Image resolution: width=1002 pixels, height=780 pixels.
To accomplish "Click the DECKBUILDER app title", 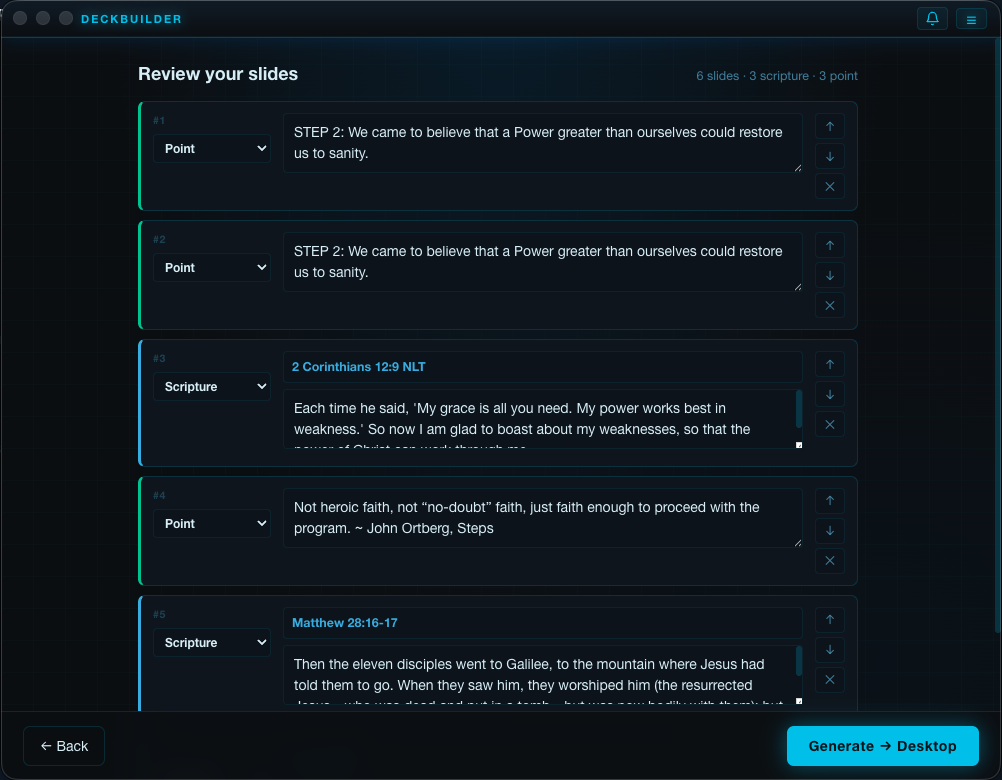I will (x=131, y=19).
